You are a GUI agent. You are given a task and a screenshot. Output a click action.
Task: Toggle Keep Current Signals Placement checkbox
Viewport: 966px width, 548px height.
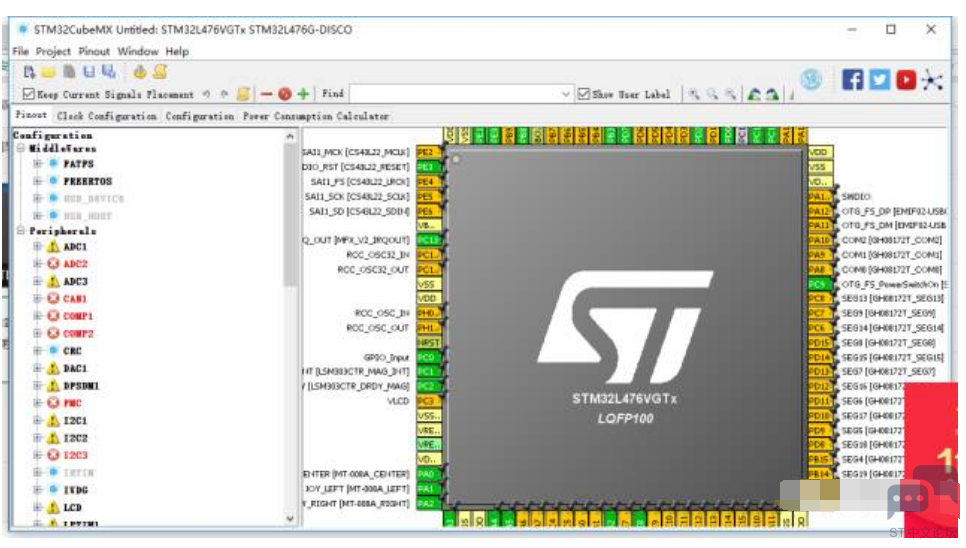pos(28,94)
